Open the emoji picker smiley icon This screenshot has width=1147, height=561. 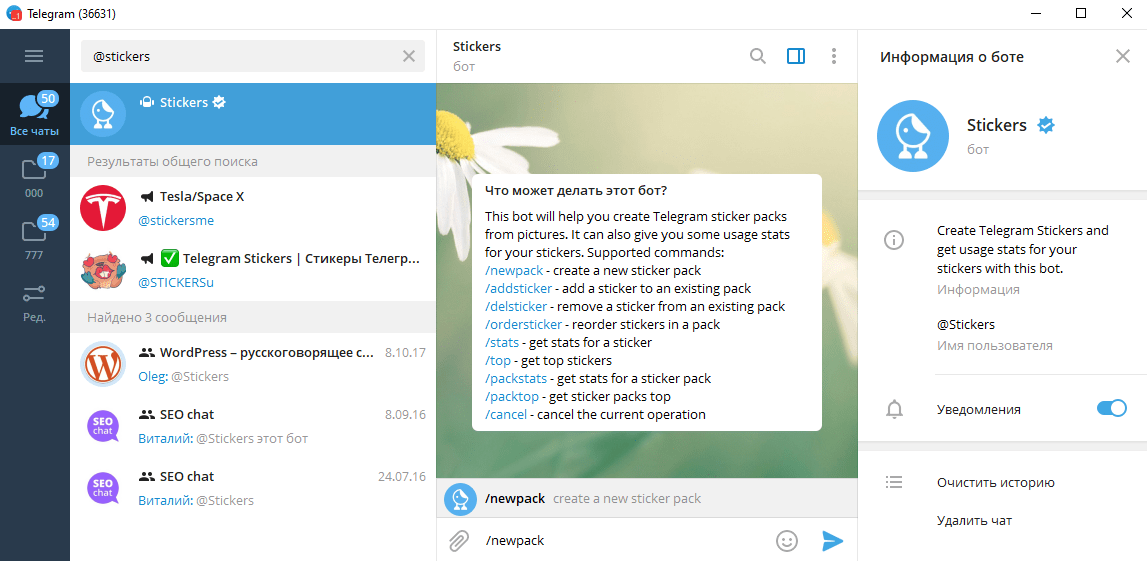[787, 541]
